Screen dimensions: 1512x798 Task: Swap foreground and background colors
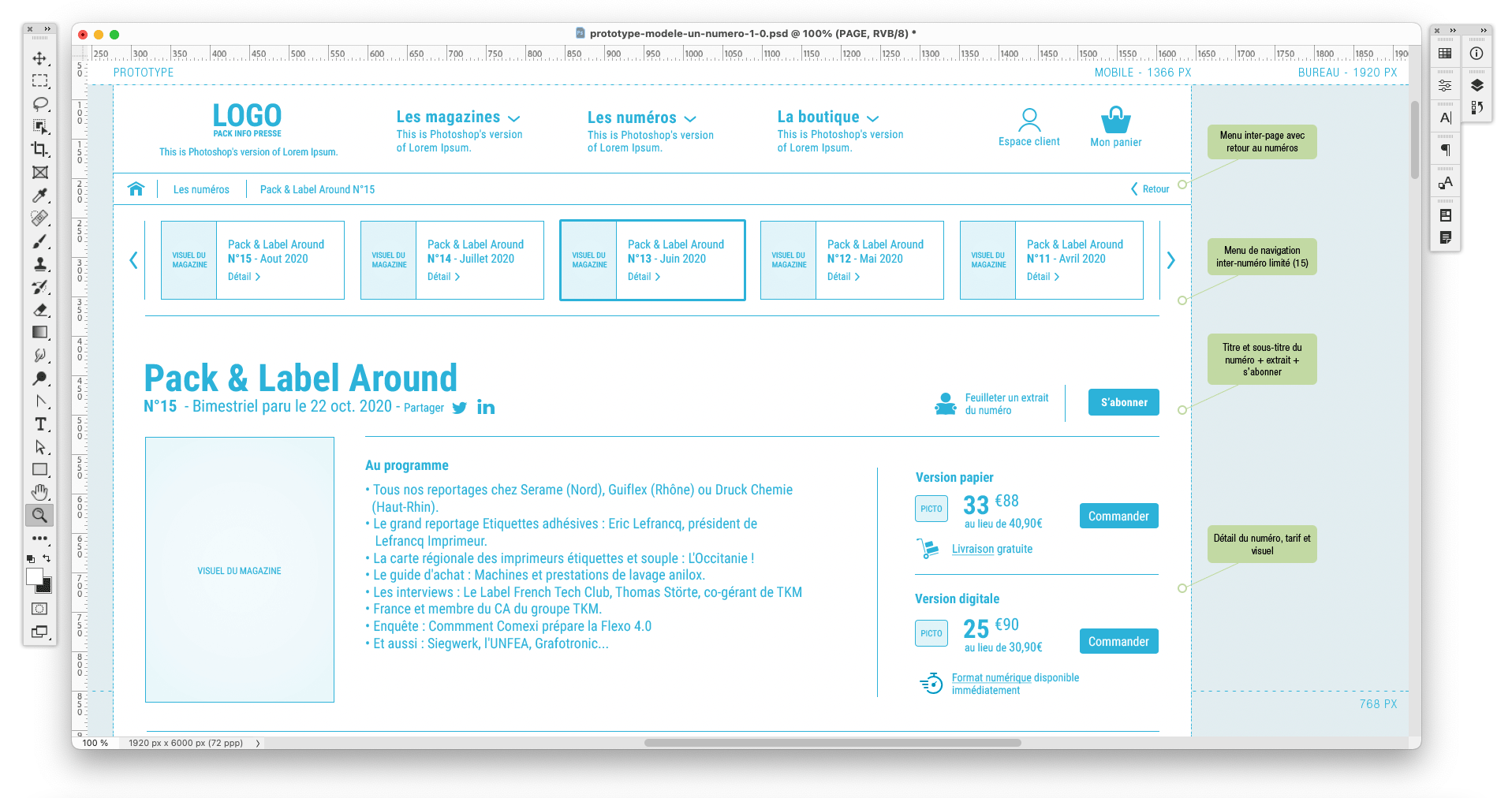point(46,558)
